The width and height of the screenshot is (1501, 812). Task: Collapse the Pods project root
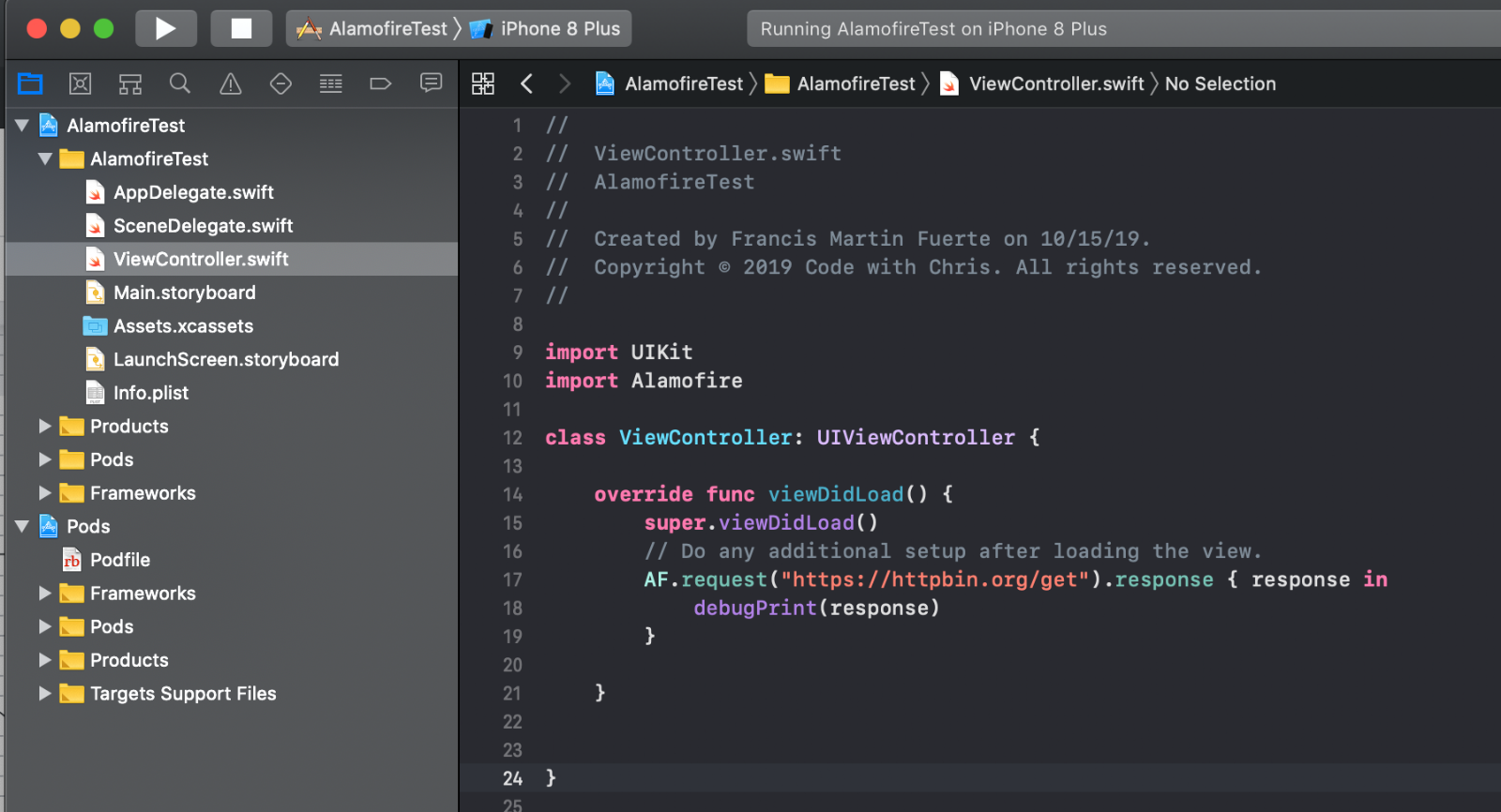click(x=22, y=526)
